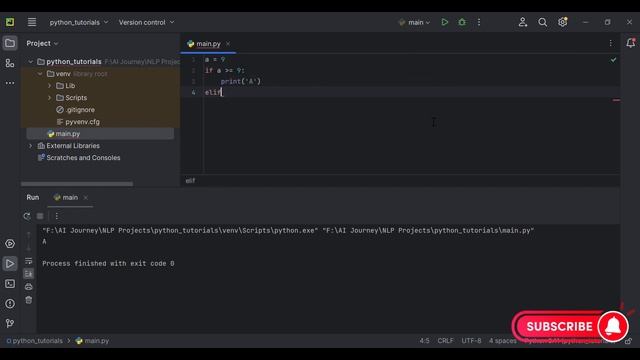
Task: Open Search Everywhere magnifier icon
Action: [542, 22]
